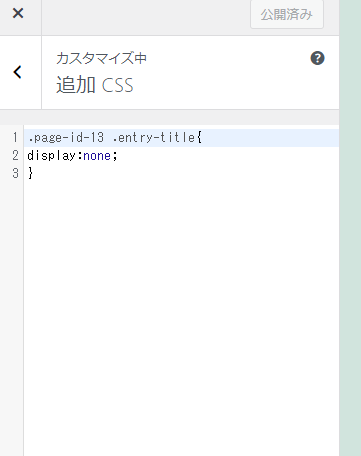Viewport: 361px width, 456px height.
Task: Close the customizer with the X icon
Action: tap(18, 13)
